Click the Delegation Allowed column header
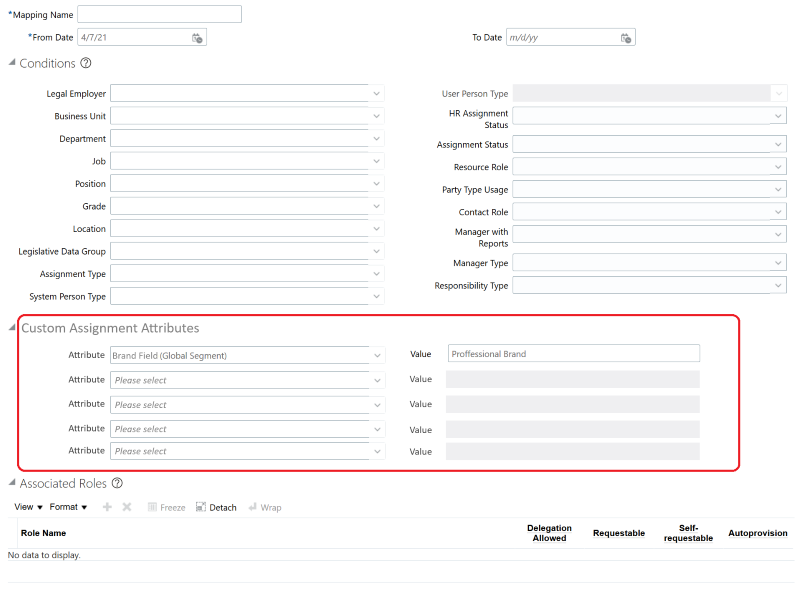 point(550,533)
